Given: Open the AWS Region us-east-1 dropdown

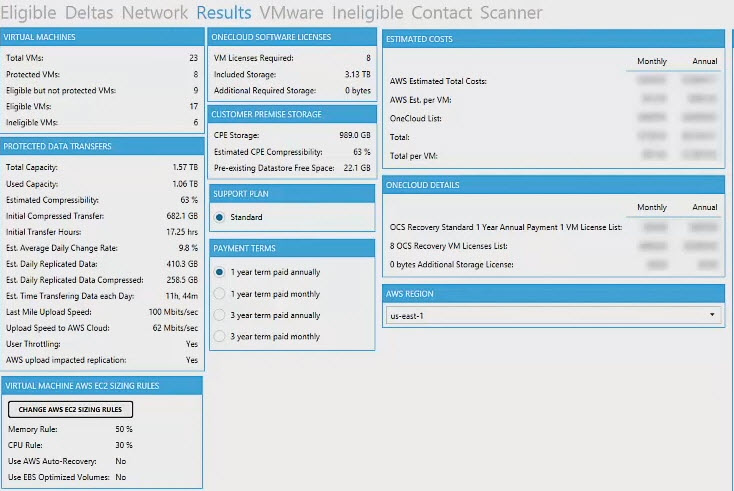Looking at the screenshot, I should (x=553, y=316).
